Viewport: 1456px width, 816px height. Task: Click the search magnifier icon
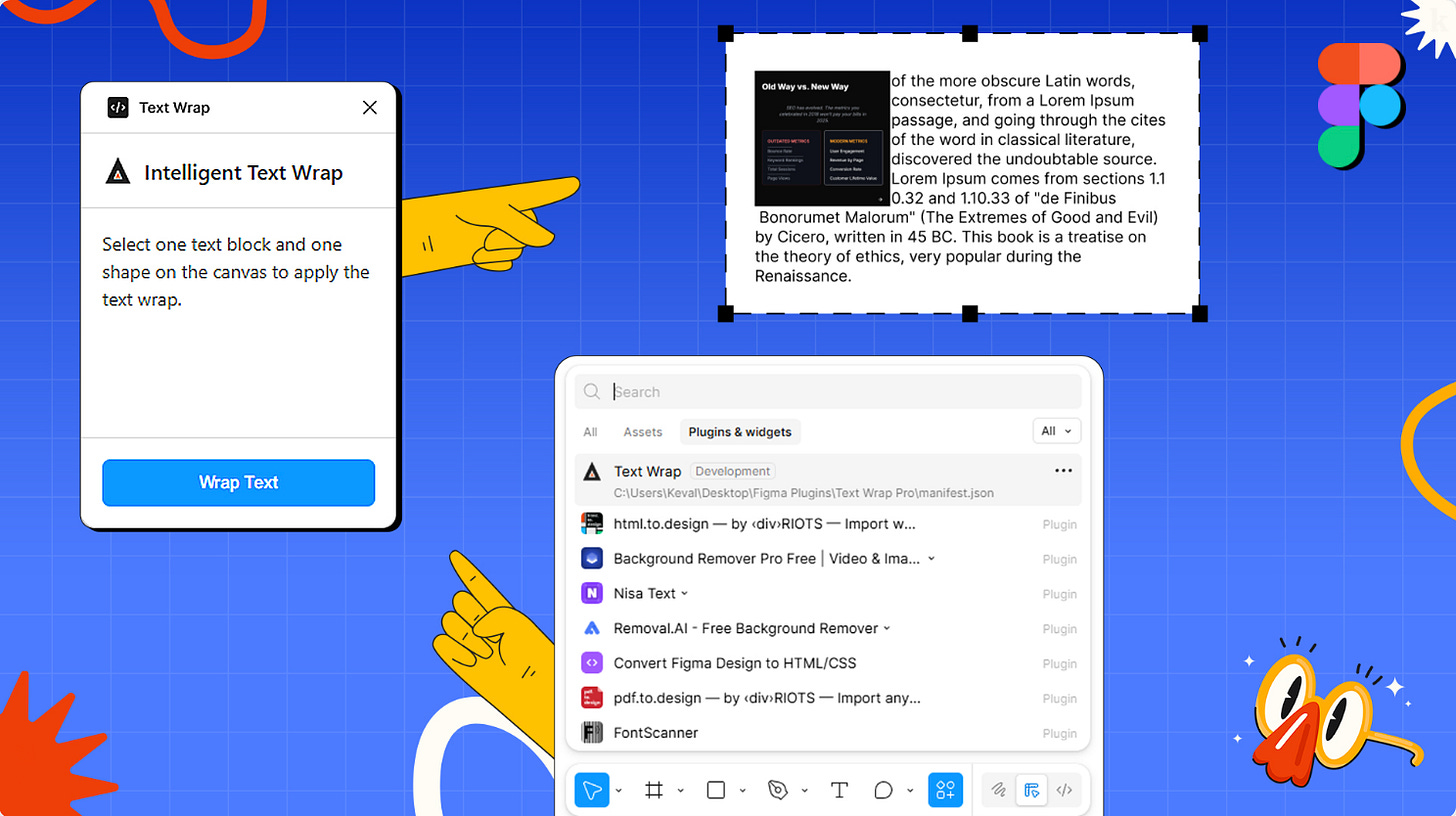click(592, 392)
